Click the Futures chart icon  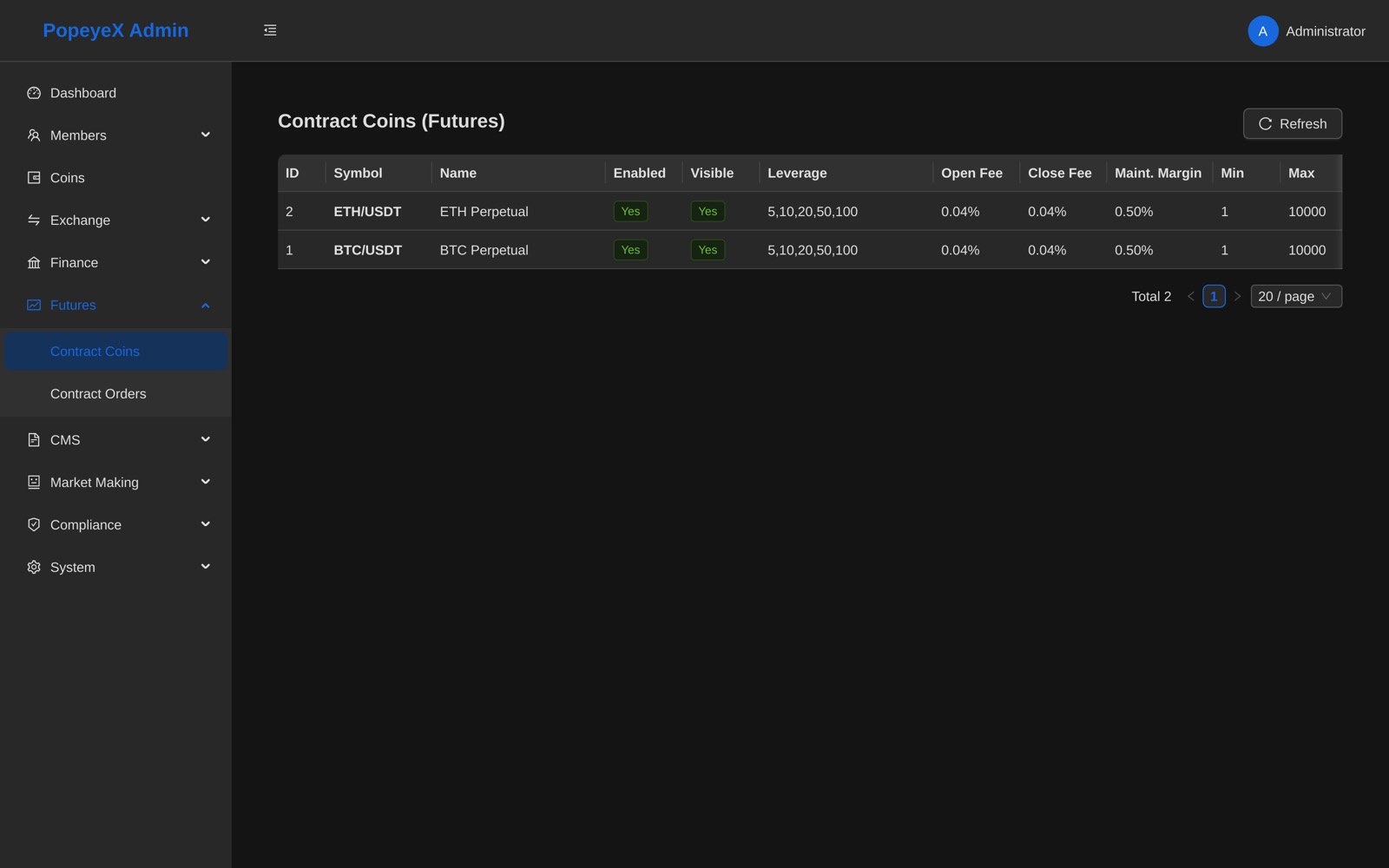34,306
